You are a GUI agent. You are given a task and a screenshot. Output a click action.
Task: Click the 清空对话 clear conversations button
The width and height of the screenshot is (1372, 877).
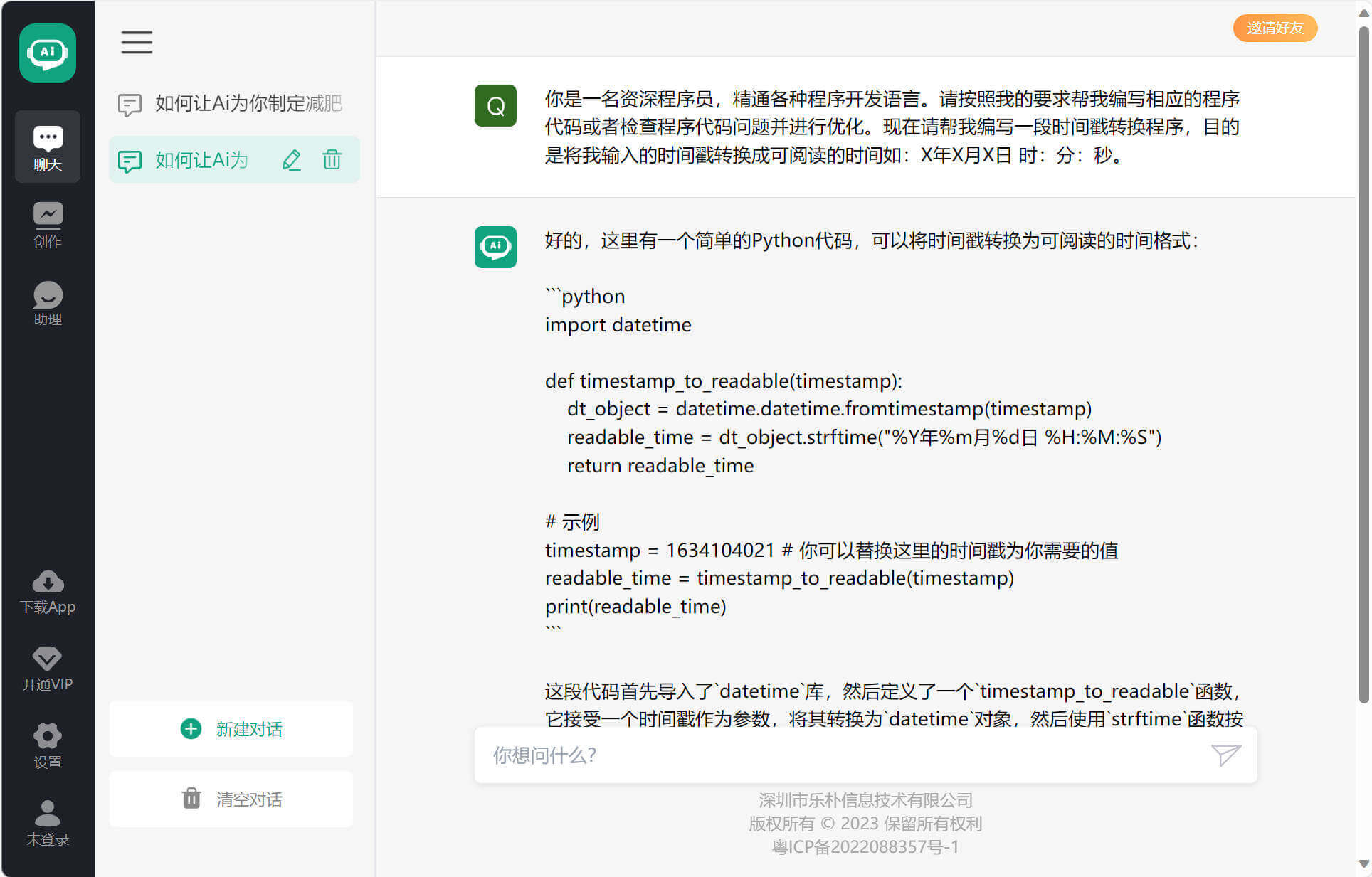click(x=231, y=799)
